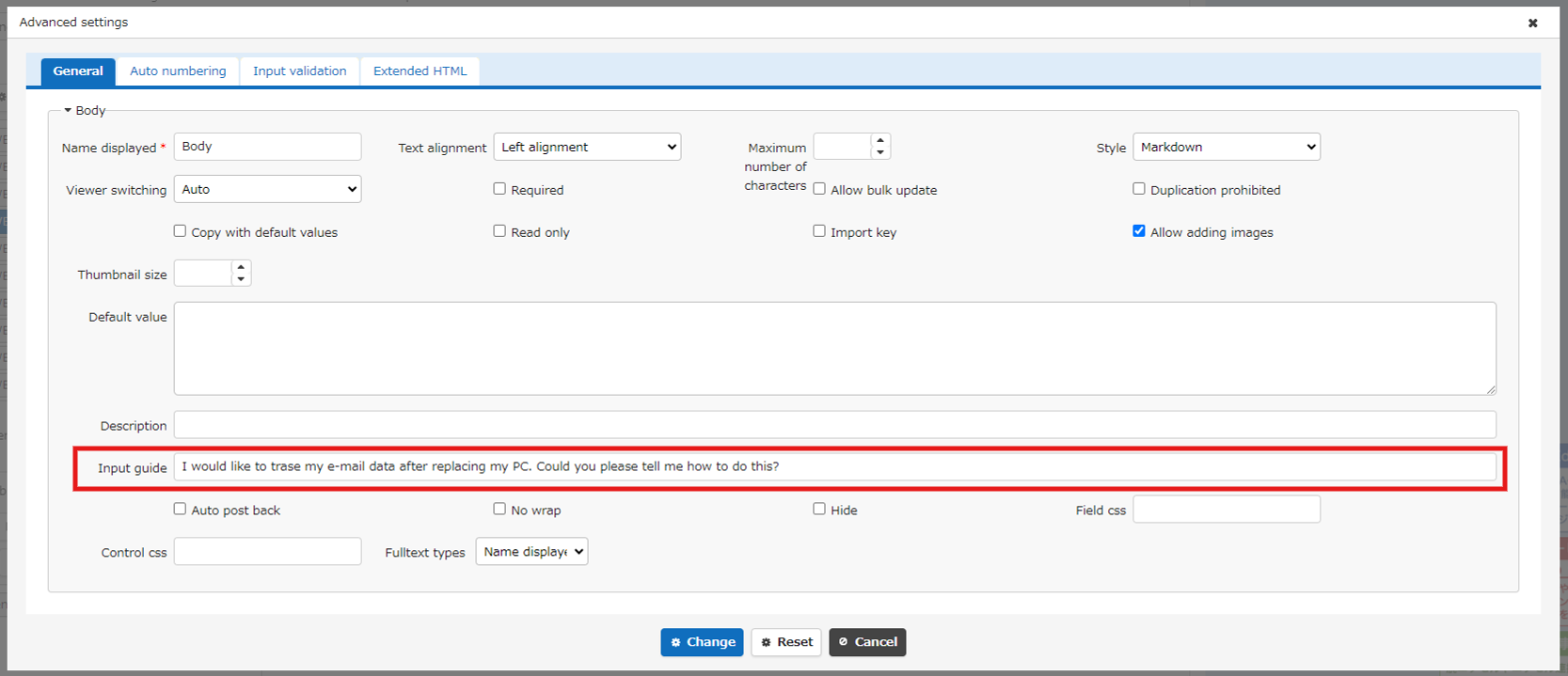Open the Auto numbering tab
This screenshot has height=676, width=1568.
click(x=178, y=71)
